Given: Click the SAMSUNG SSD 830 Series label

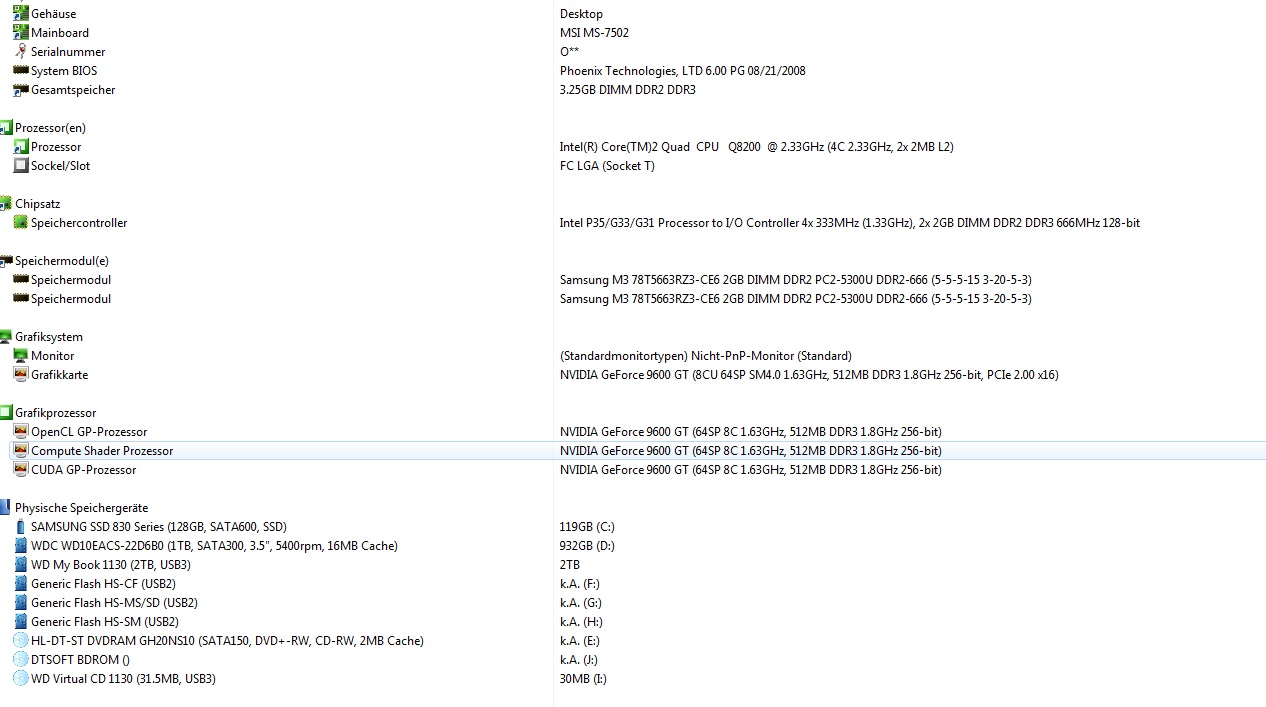Looking at the screenshot, I should (x=159, y=527).
